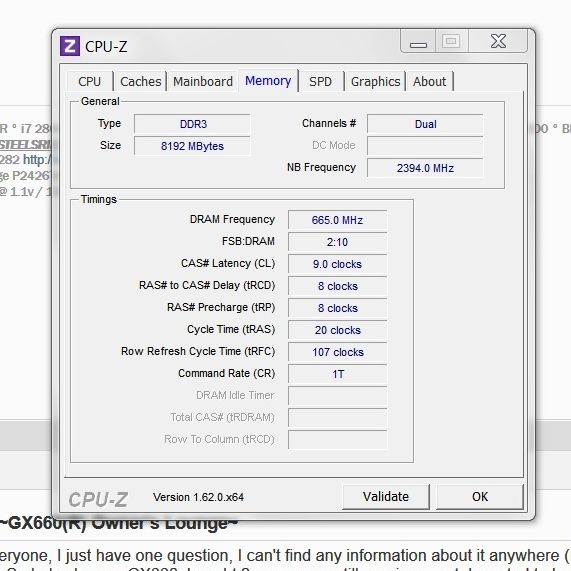
Task: Confirm with the OK button
Action: pos(480,497)
